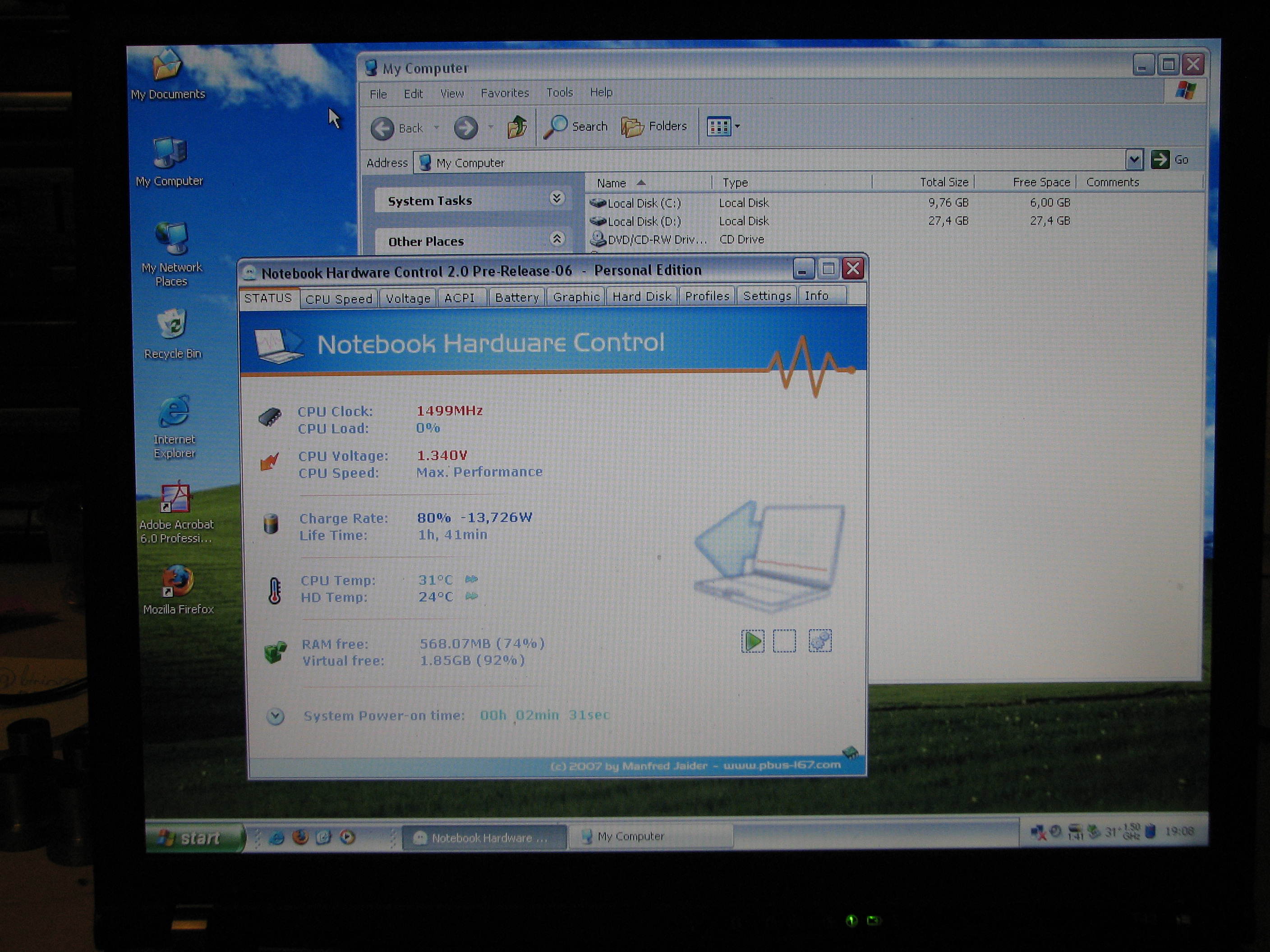Click the Search toolbar button

[x=576, y=126]
